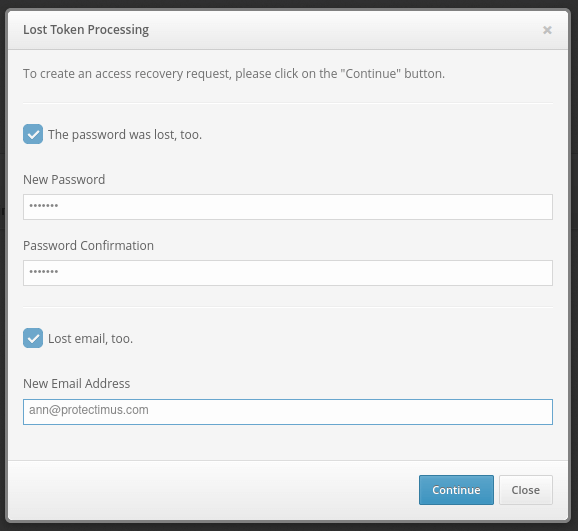Click "The password was lost, too." label text

coord(125,135)
